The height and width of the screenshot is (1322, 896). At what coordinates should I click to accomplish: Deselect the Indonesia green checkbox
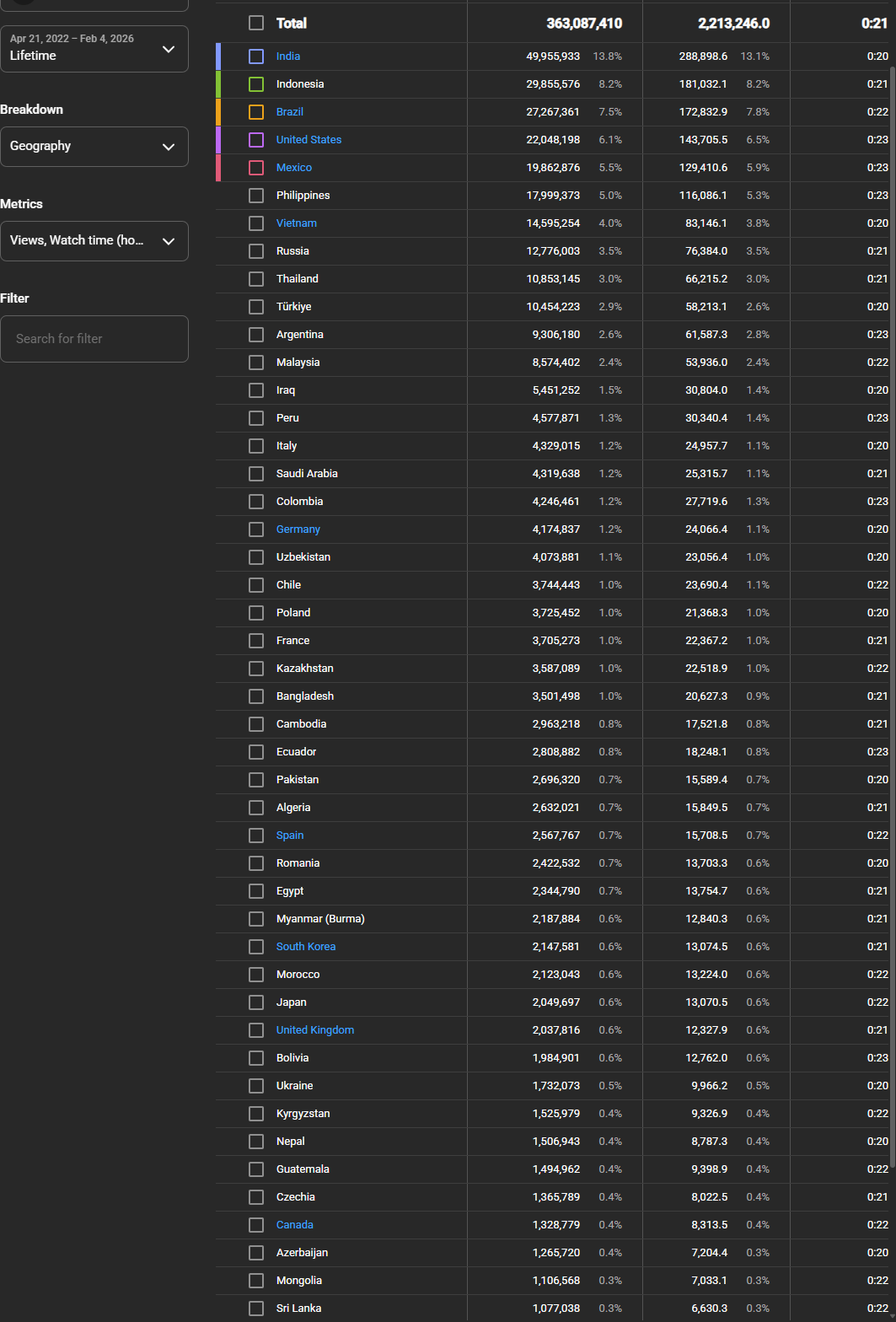(256, 84)
